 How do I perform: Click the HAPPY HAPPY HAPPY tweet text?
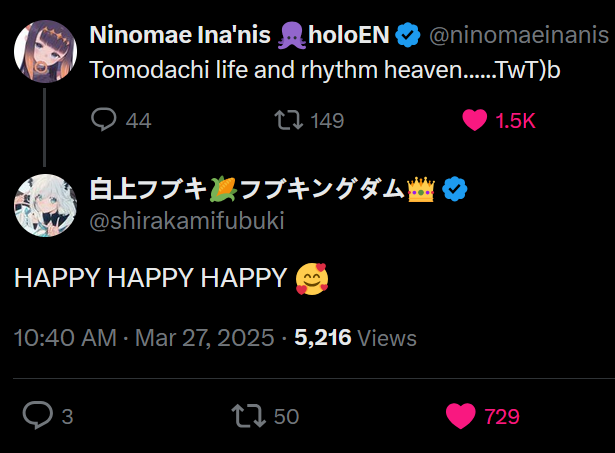point(150,279)
